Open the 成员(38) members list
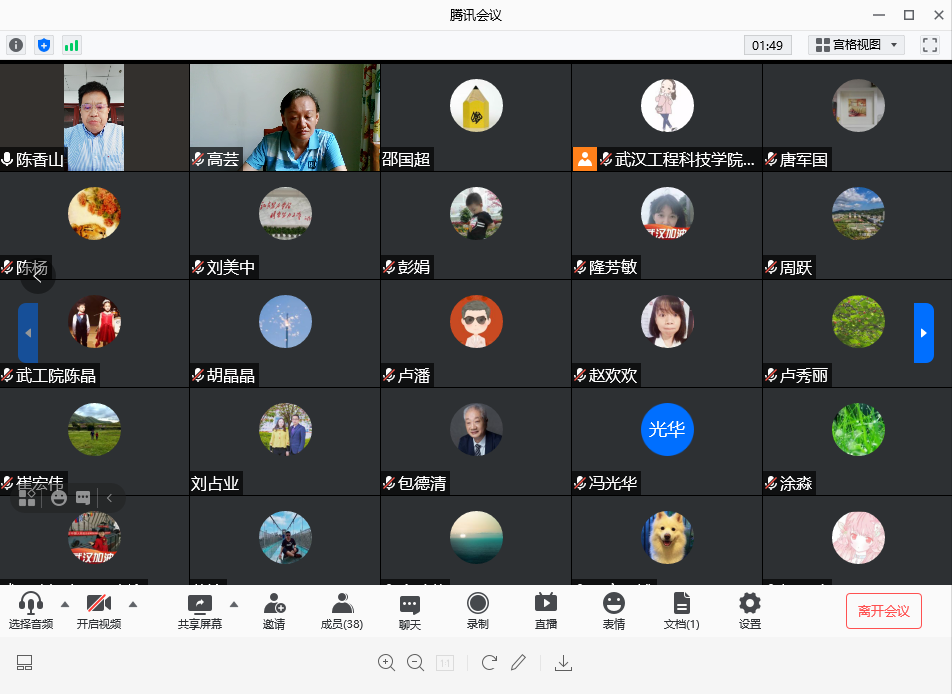 341,610
